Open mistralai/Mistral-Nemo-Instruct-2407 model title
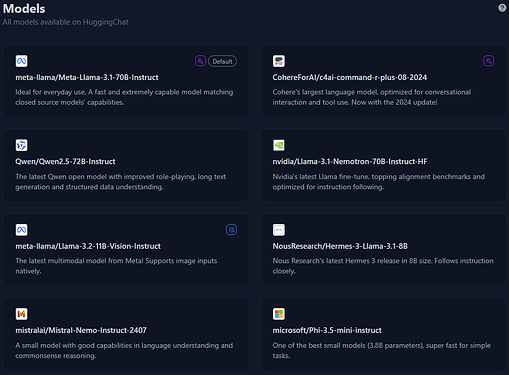509x375 pixels. click(81, 330)
